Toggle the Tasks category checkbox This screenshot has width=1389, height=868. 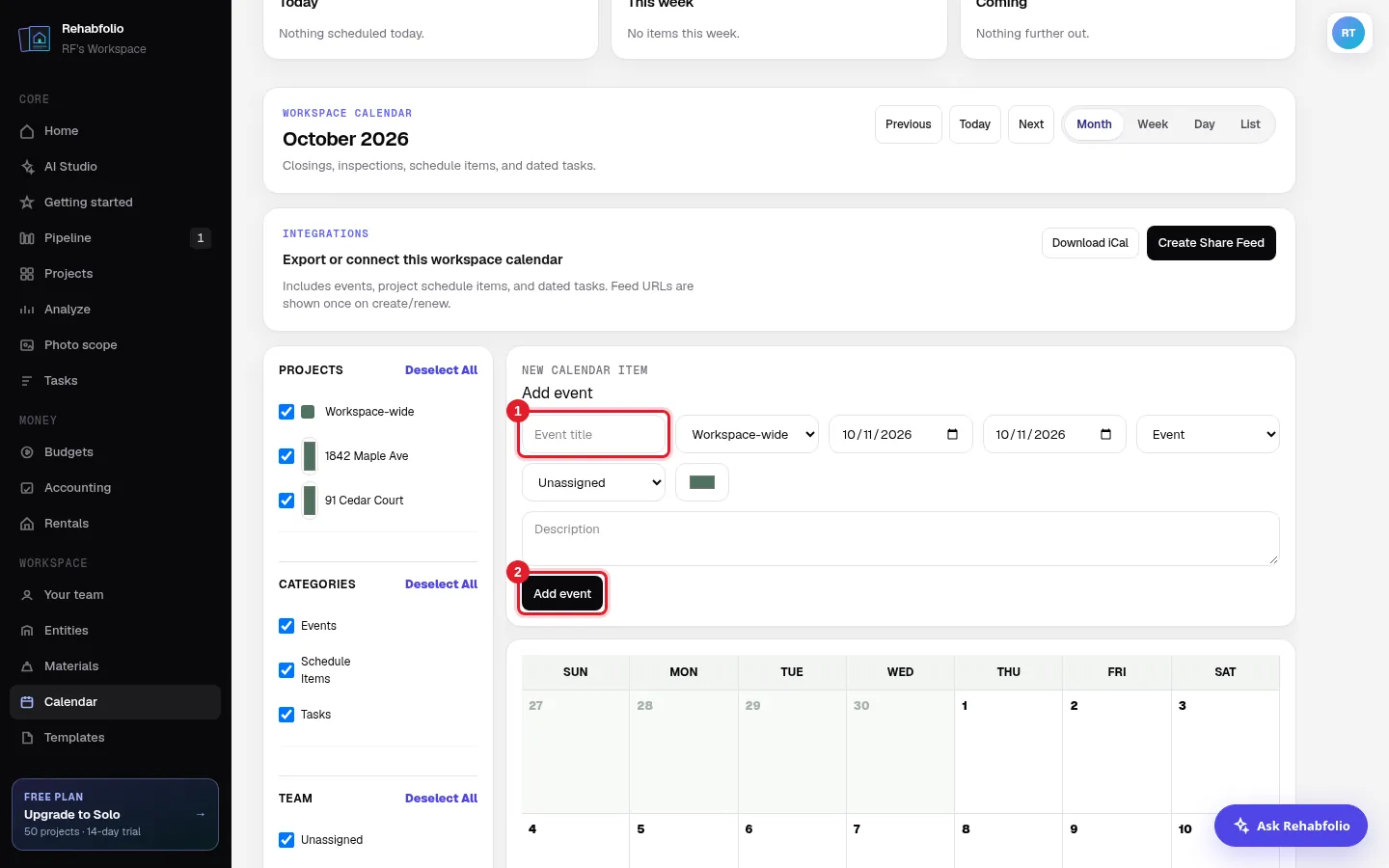coord(286,715)
